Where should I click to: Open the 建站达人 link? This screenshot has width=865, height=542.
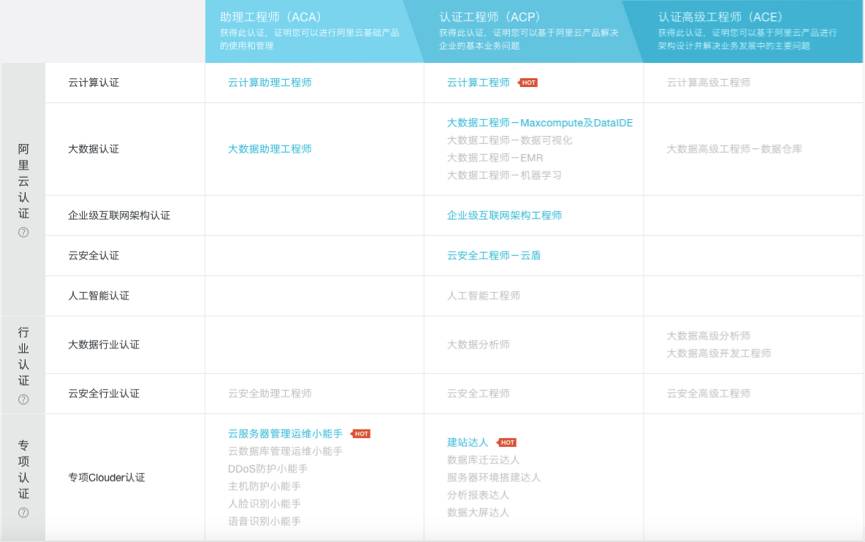(468, 443)
